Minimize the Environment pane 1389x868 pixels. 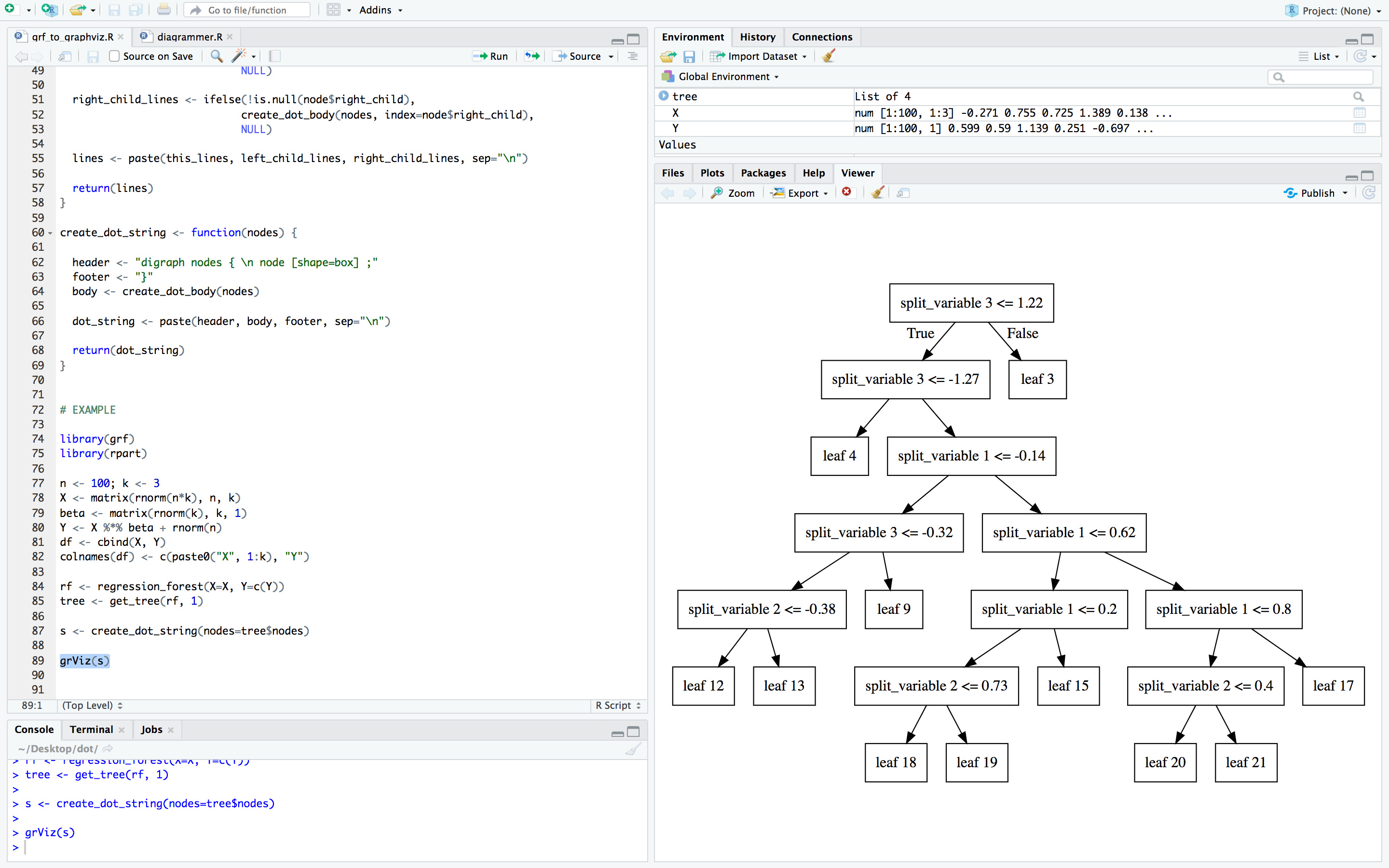click(x=1352, y=40)
